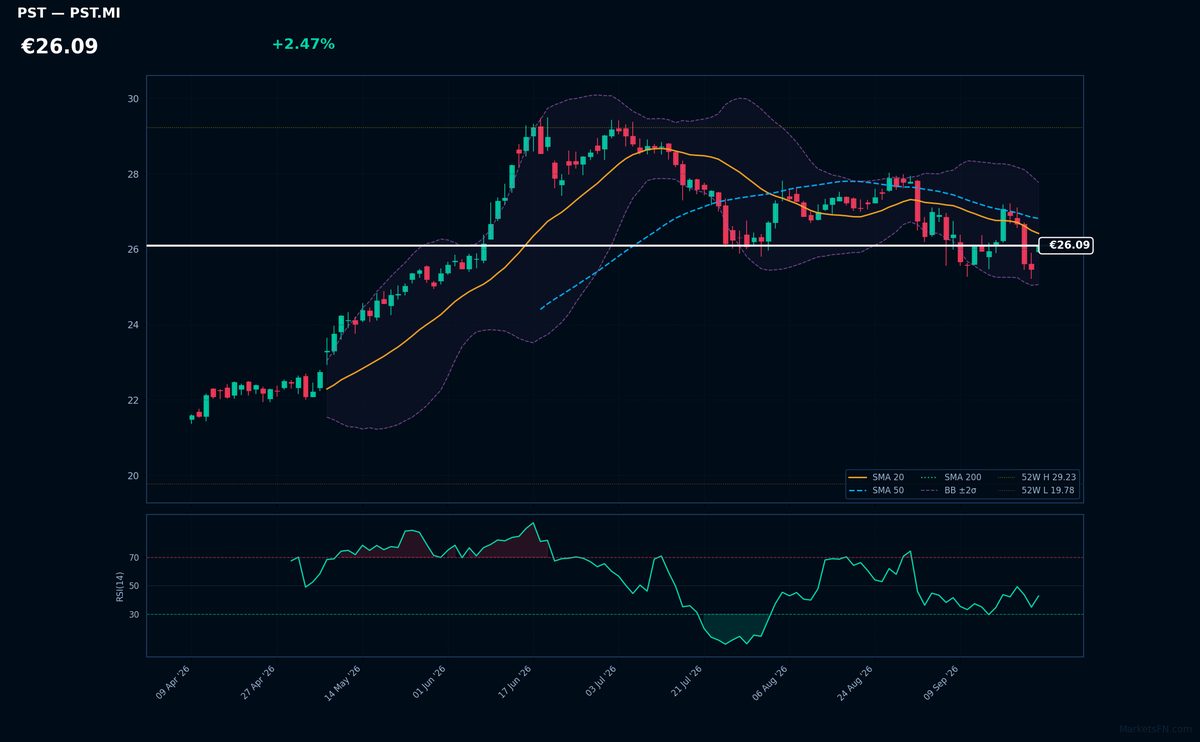Click the 27 Apr '26 date label

258,682
